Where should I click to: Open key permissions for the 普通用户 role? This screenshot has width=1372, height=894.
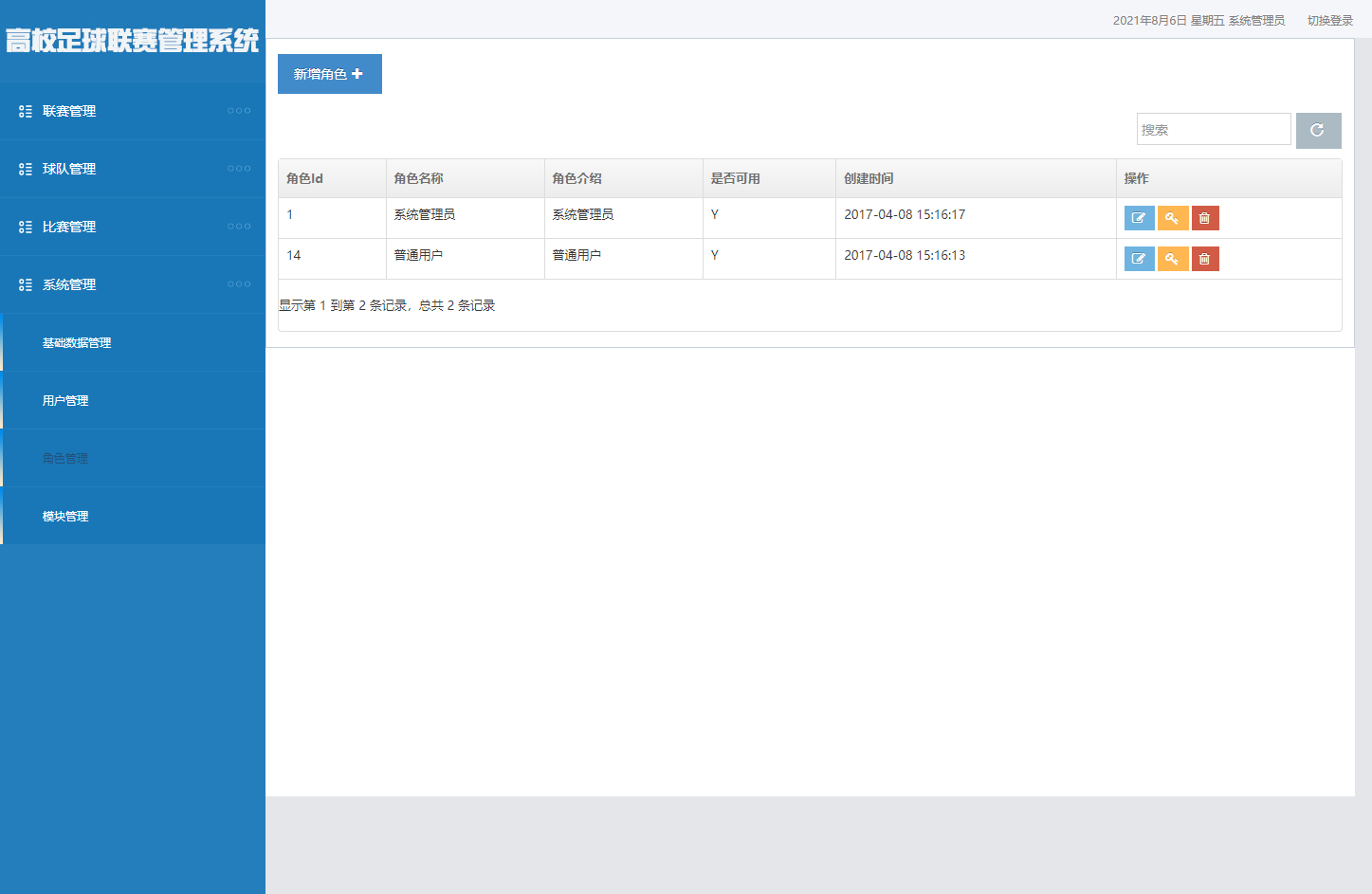coord(1172,259)
